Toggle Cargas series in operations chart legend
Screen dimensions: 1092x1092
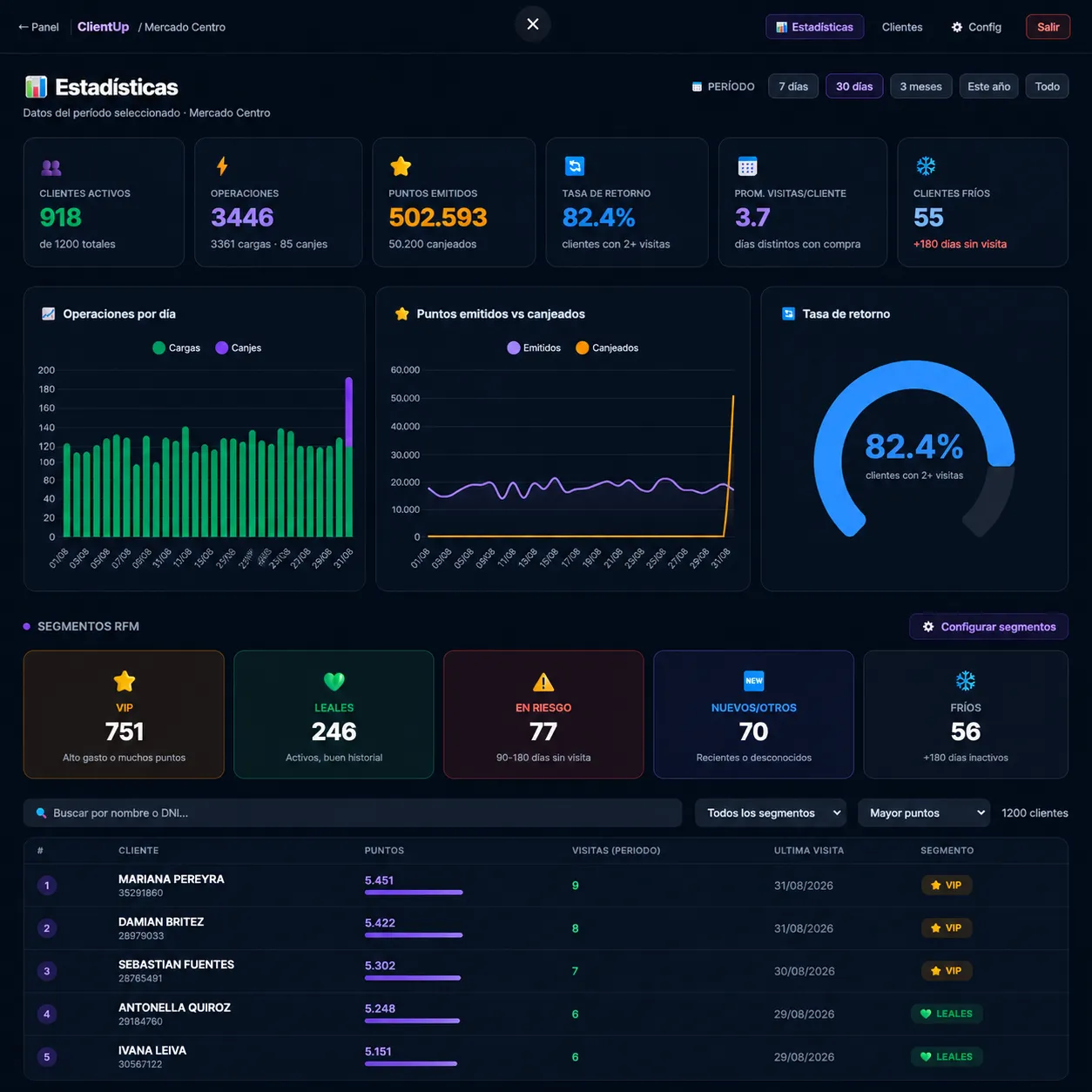pyautogui.click(x=176, y=347)
